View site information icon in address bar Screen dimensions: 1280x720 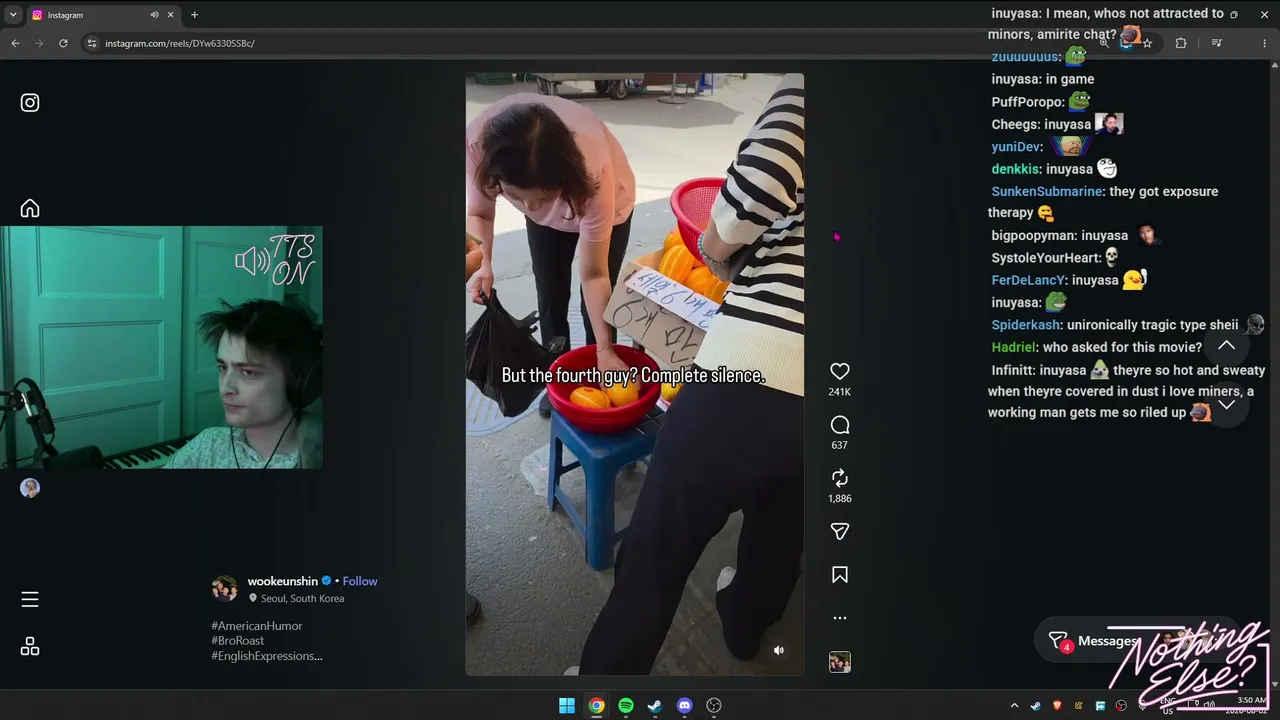coord(92,43)
